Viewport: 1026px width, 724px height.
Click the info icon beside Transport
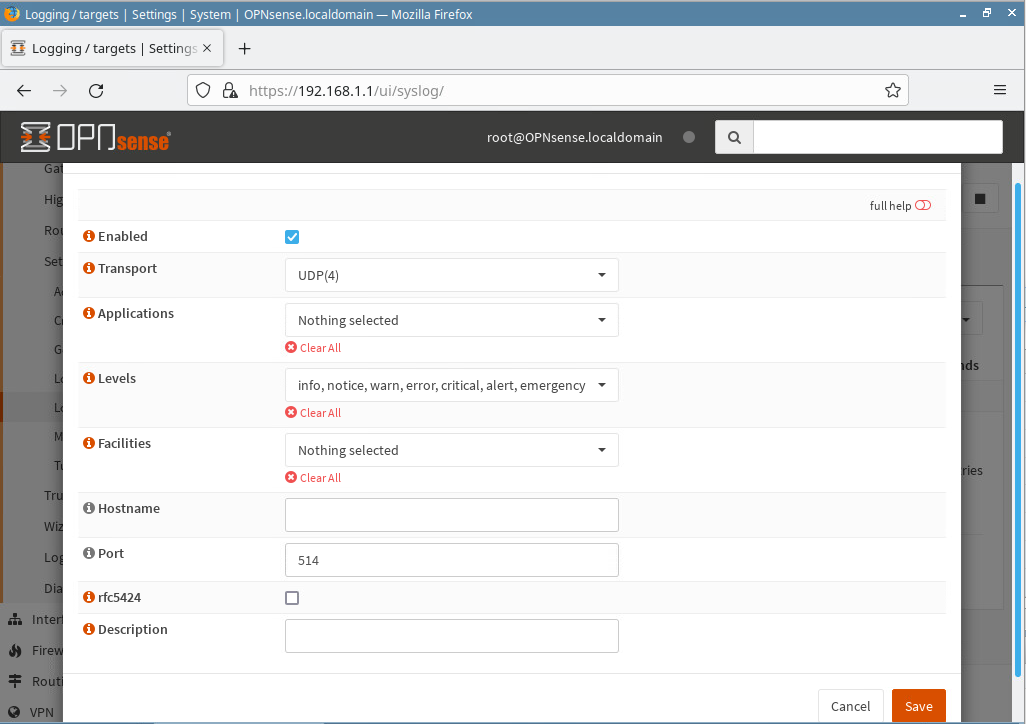(89, 269)
